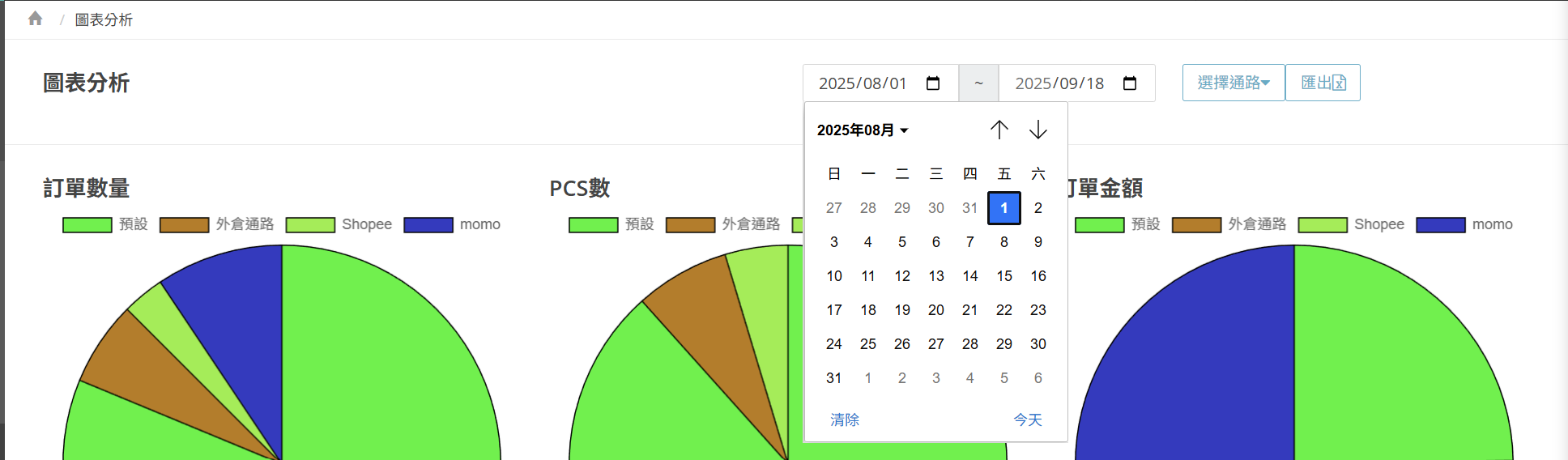Click 今天 to select today
Viewport: 1568px width, 460px height.
point(1027,420)
